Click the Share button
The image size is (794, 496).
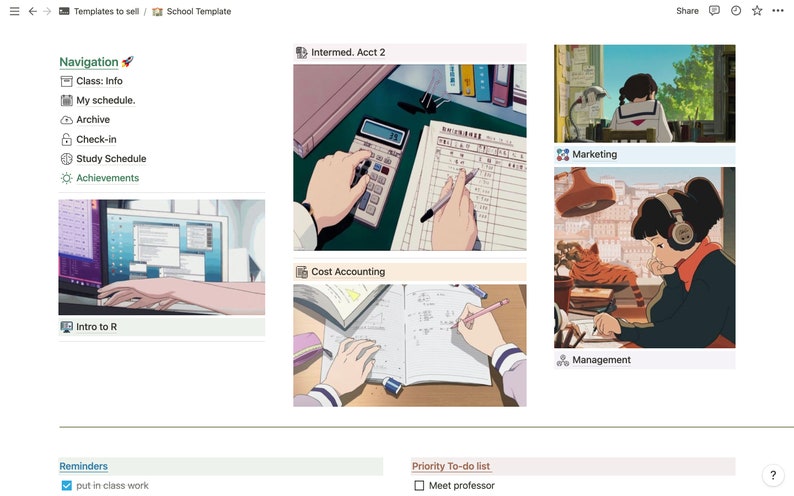687,11
